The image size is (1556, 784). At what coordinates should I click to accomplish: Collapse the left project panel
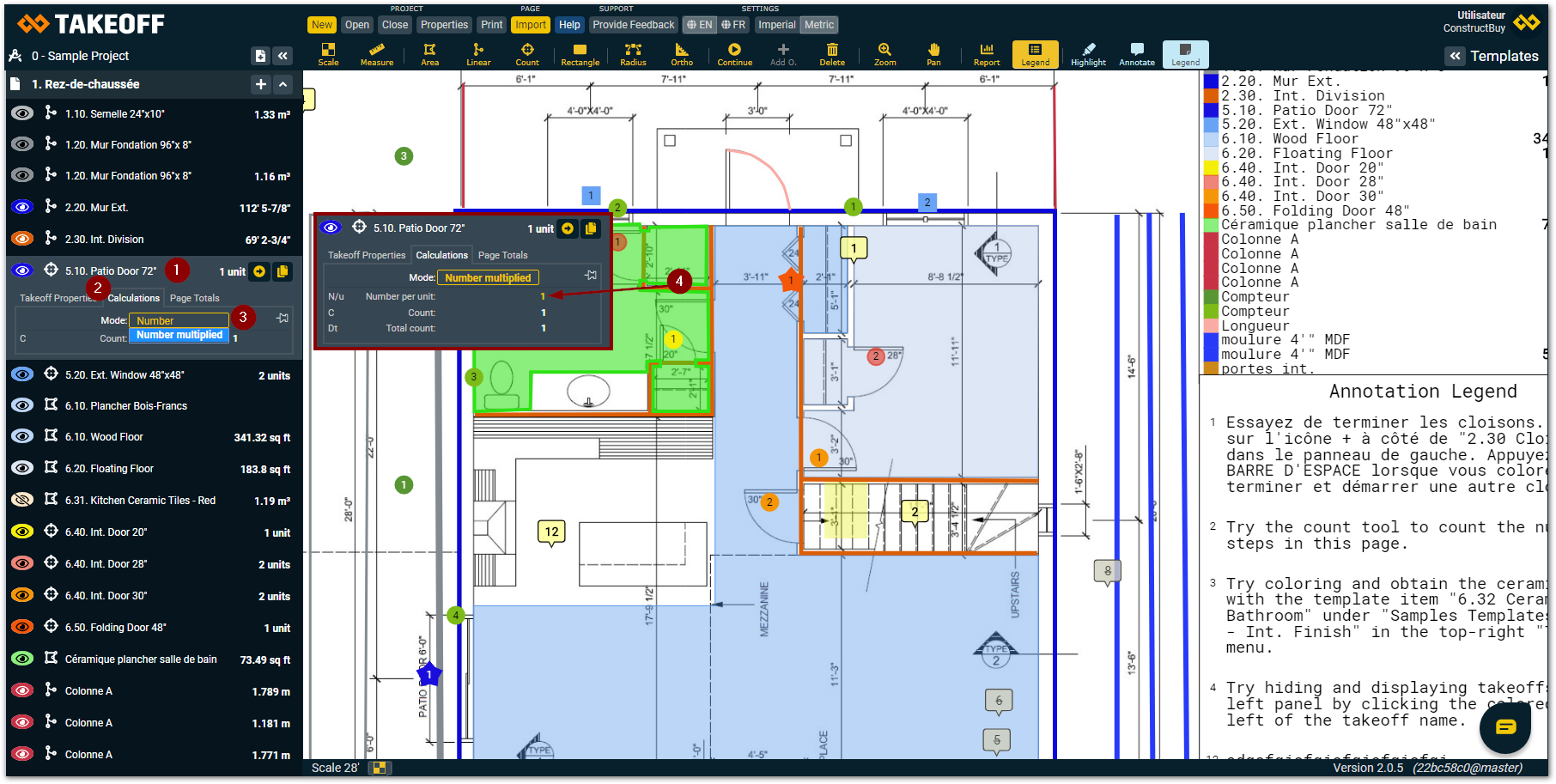[x=283, y=56]
